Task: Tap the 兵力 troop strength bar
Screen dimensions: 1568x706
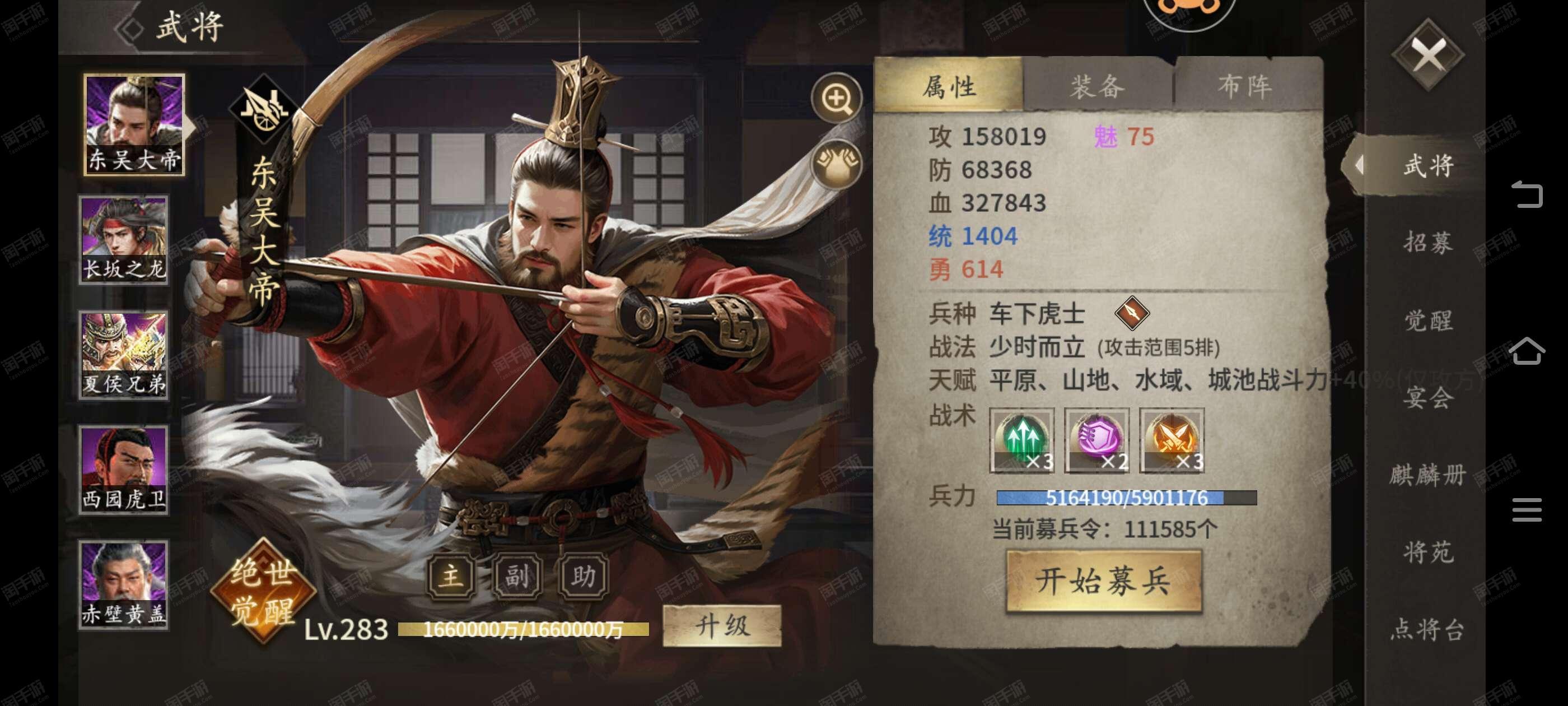Action: [x=1126, y=498]
